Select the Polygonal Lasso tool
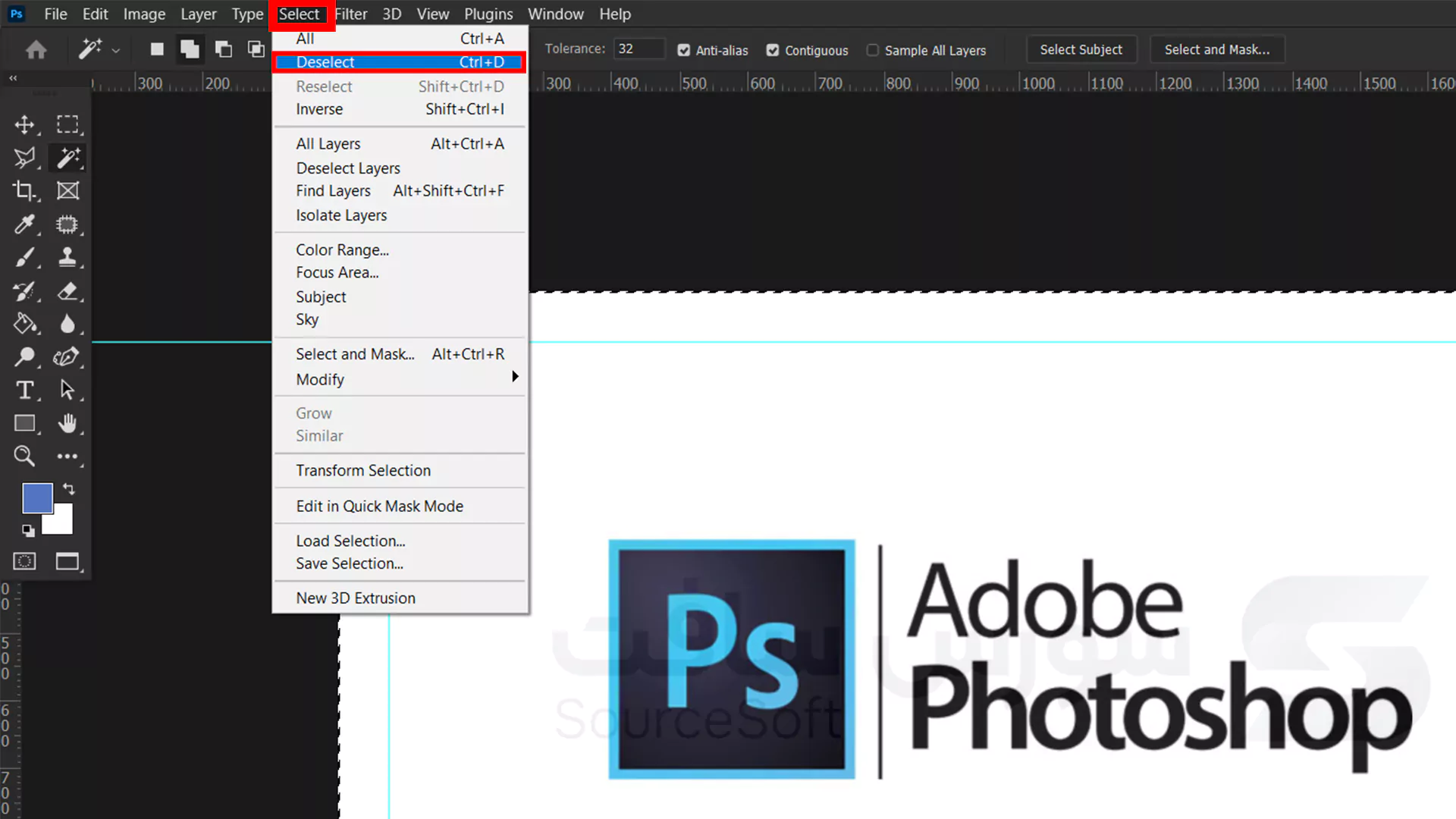The width and height of the screenshot is (1456, 819). tap(25, 158)
